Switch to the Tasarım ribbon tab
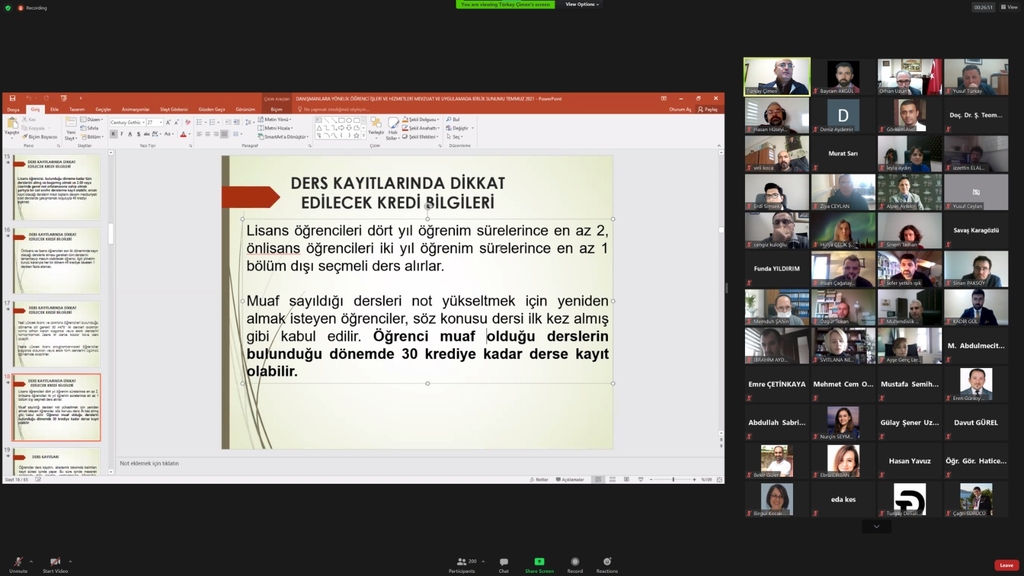 77,109
